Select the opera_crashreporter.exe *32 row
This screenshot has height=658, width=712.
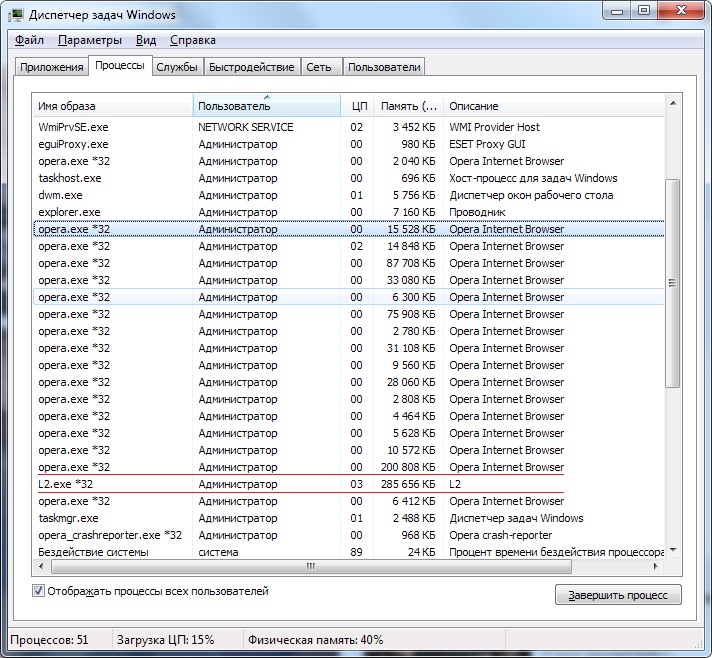click(348, 535)
